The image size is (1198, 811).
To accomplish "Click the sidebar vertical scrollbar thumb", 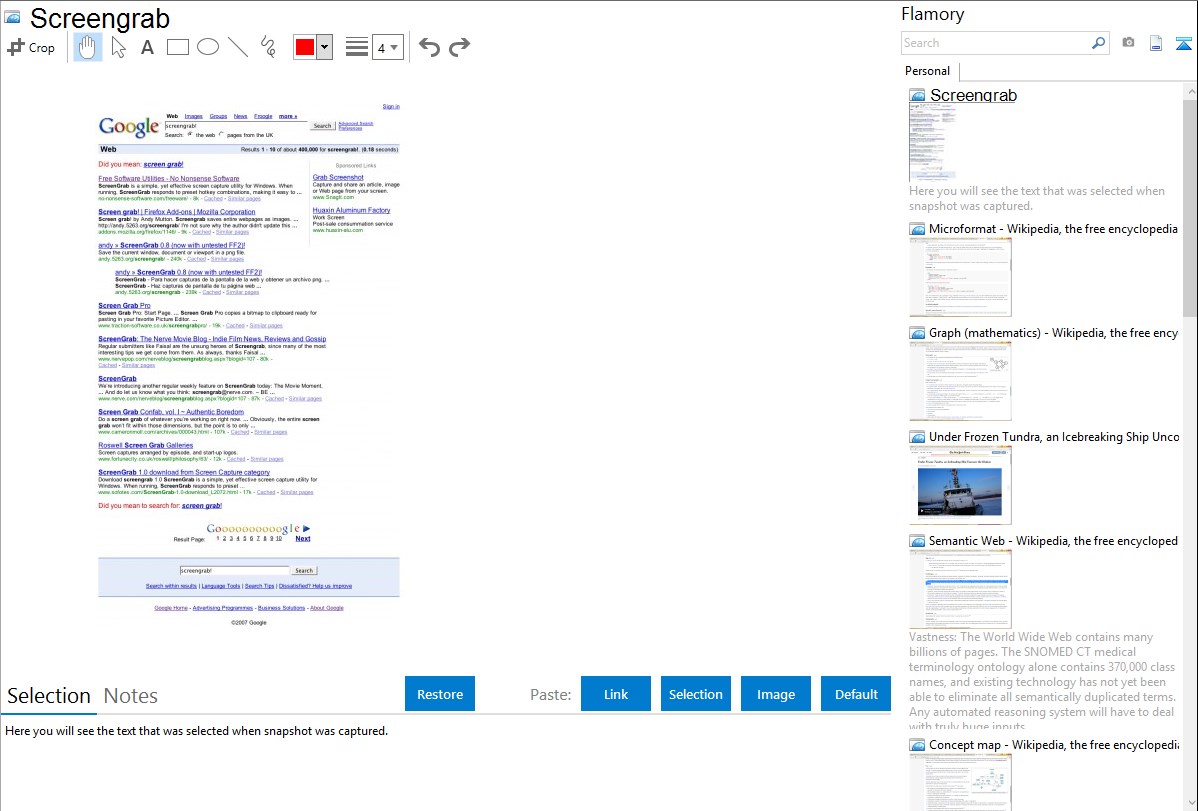I will click(x=1190, y=207).
